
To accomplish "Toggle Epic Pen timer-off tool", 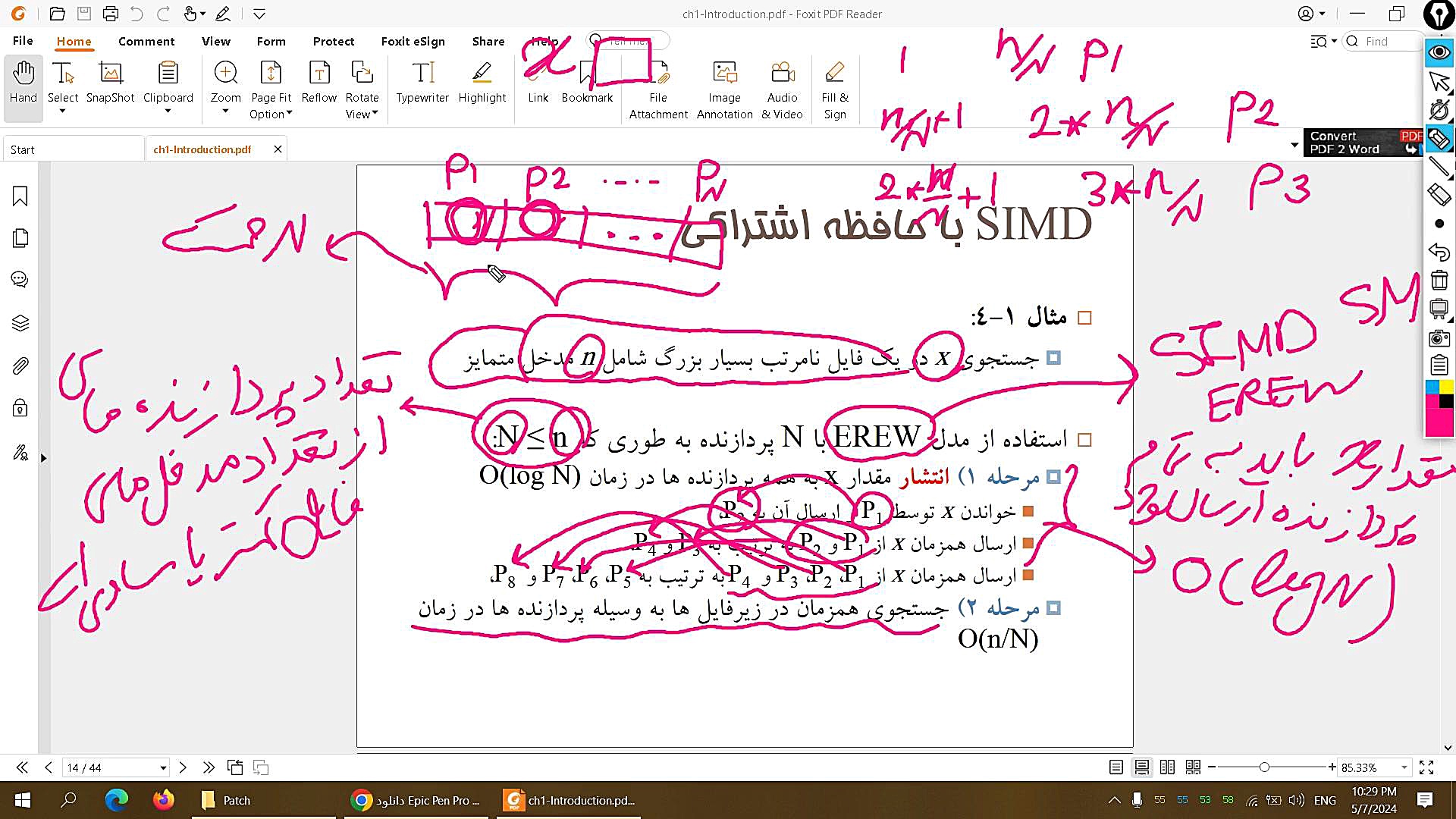I will click(x=1439, y=110).
